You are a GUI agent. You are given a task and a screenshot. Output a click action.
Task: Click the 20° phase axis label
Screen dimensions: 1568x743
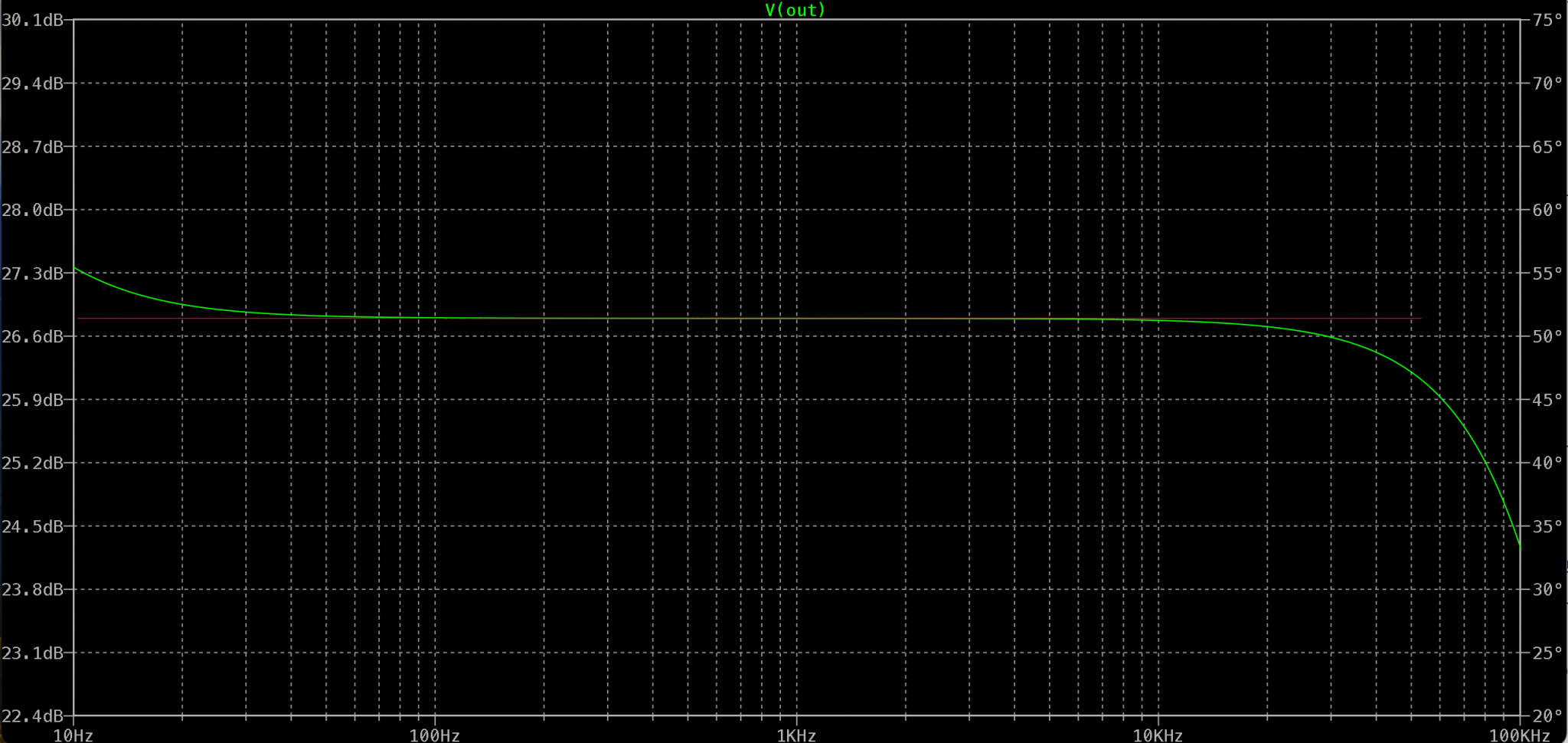tap(1547, 716)
